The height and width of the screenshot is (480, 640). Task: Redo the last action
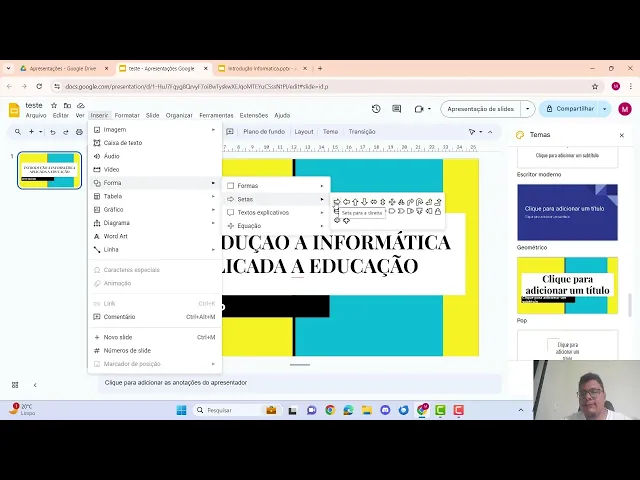(66, 132)
